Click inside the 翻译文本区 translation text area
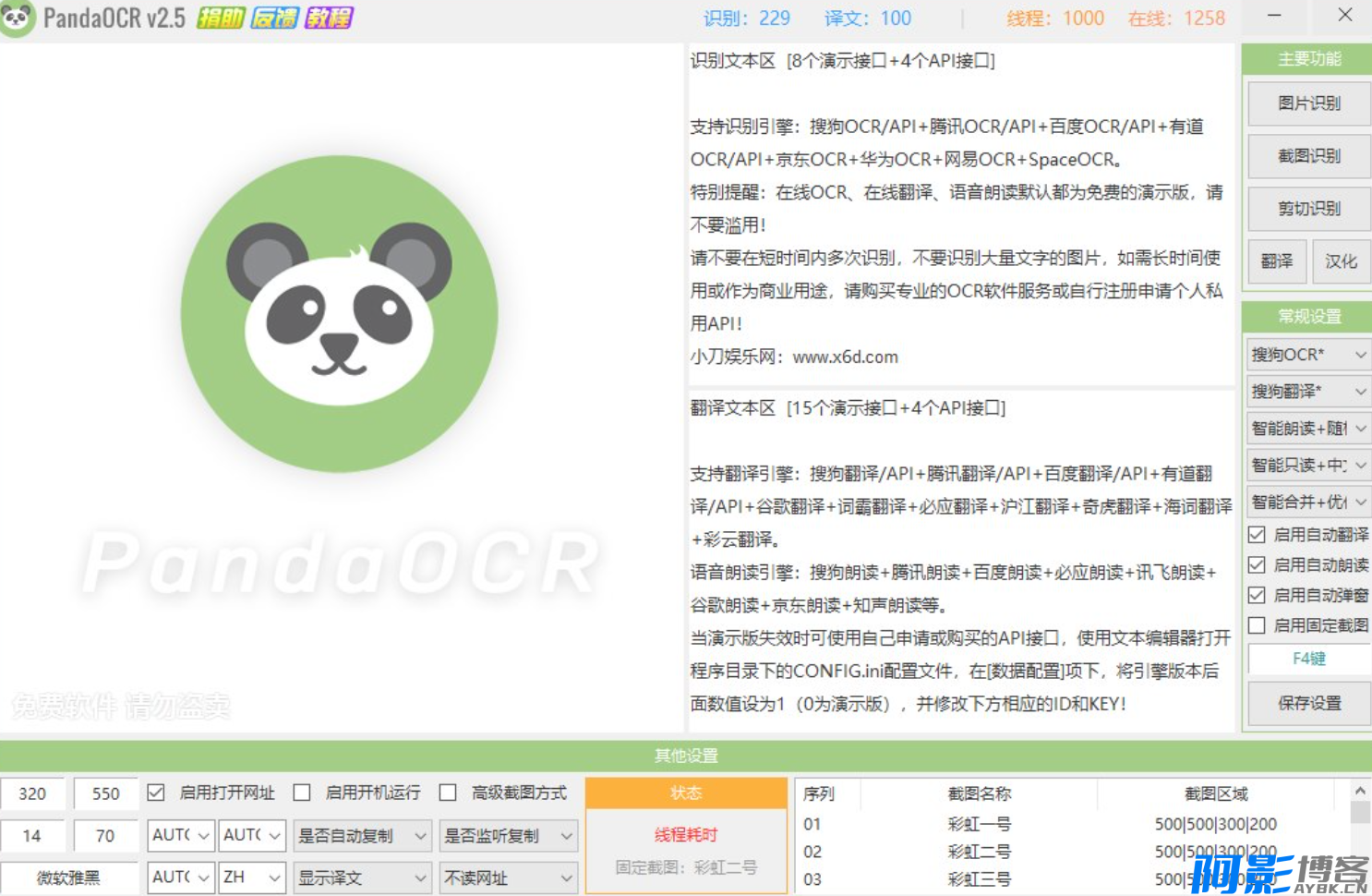The width and height of the screenshot is (1372, 896). pos(960,561)
